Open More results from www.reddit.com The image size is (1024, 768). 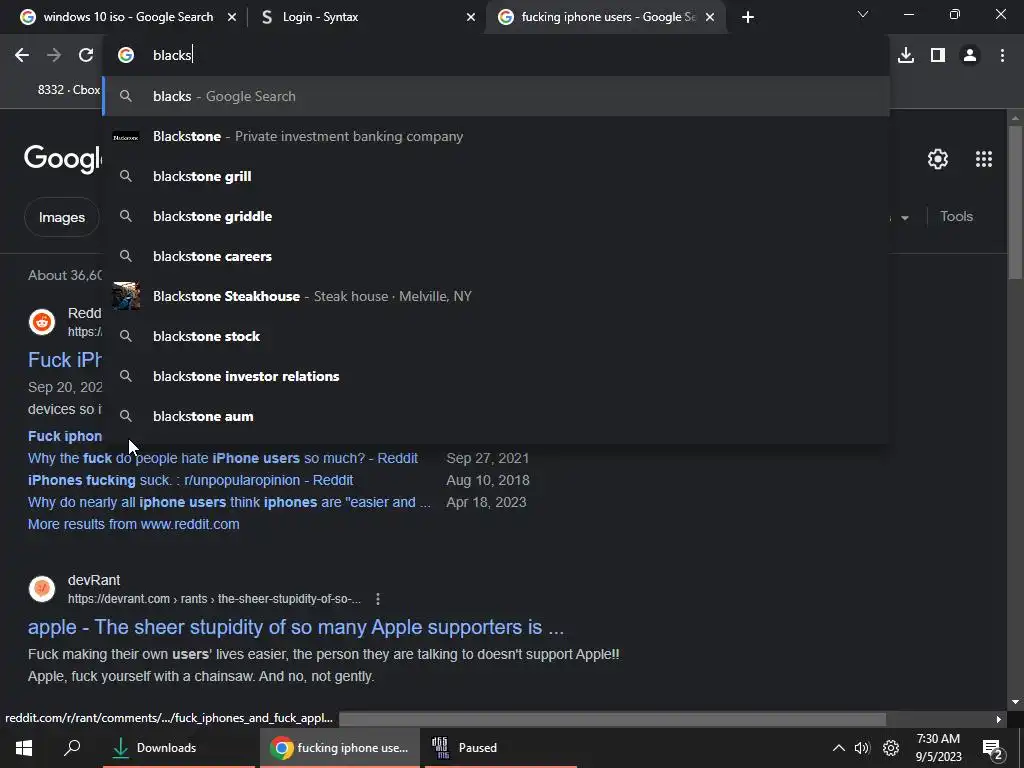point(134,524)
